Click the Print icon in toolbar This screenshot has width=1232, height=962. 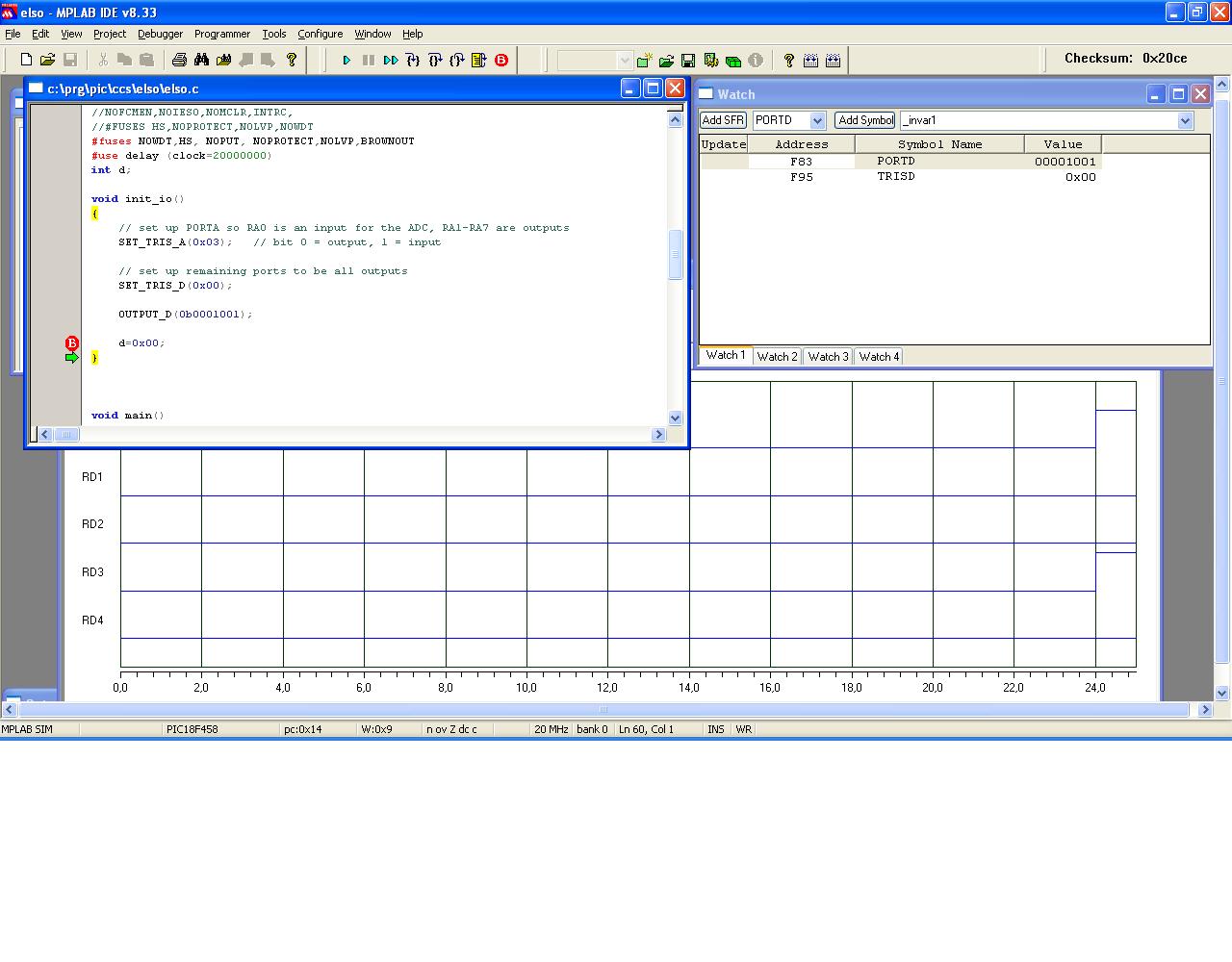point(179,60)
